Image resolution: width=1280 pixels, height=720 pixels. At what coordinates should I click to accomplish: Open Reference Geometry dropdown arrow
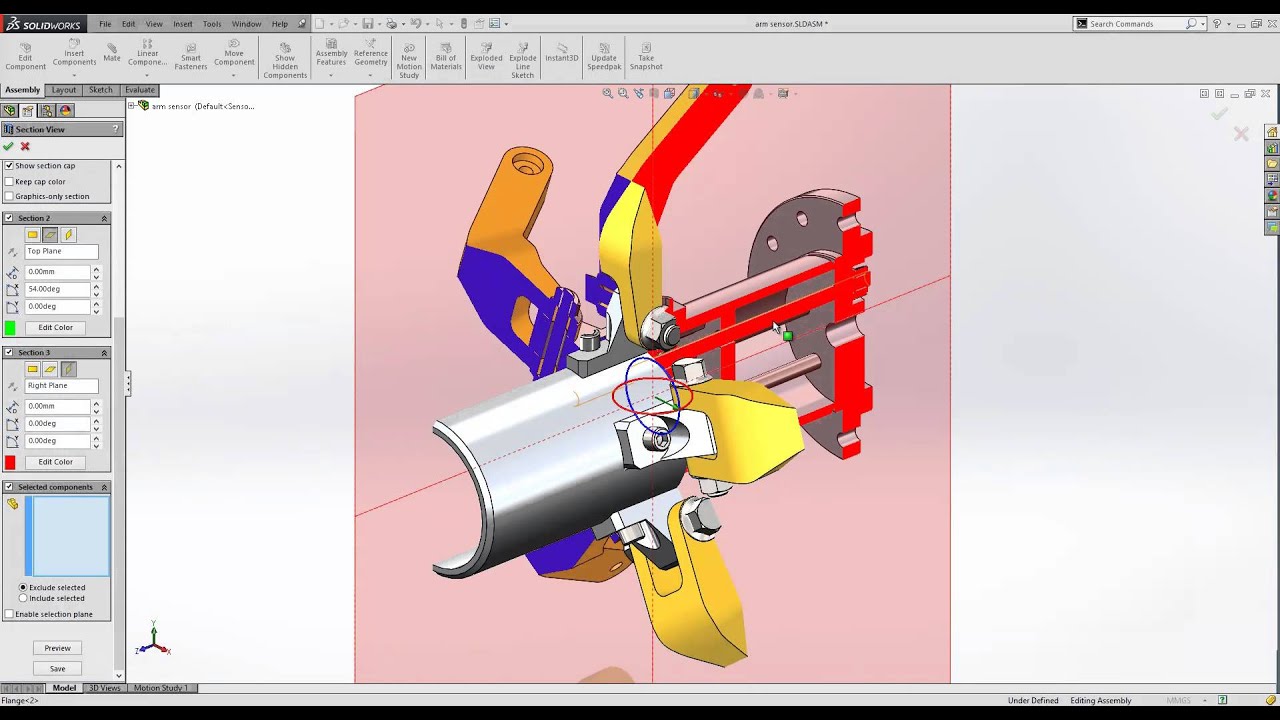pos(370,75)
